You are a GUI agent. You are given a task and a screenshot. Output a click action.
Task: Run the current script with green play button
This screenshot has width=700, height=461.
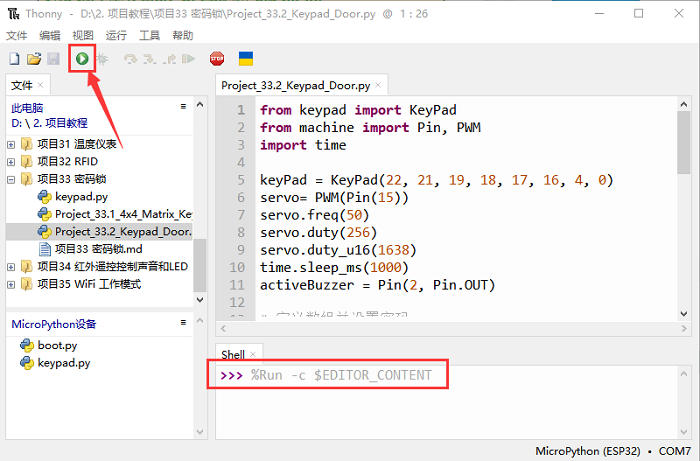[x=82, y=59]
